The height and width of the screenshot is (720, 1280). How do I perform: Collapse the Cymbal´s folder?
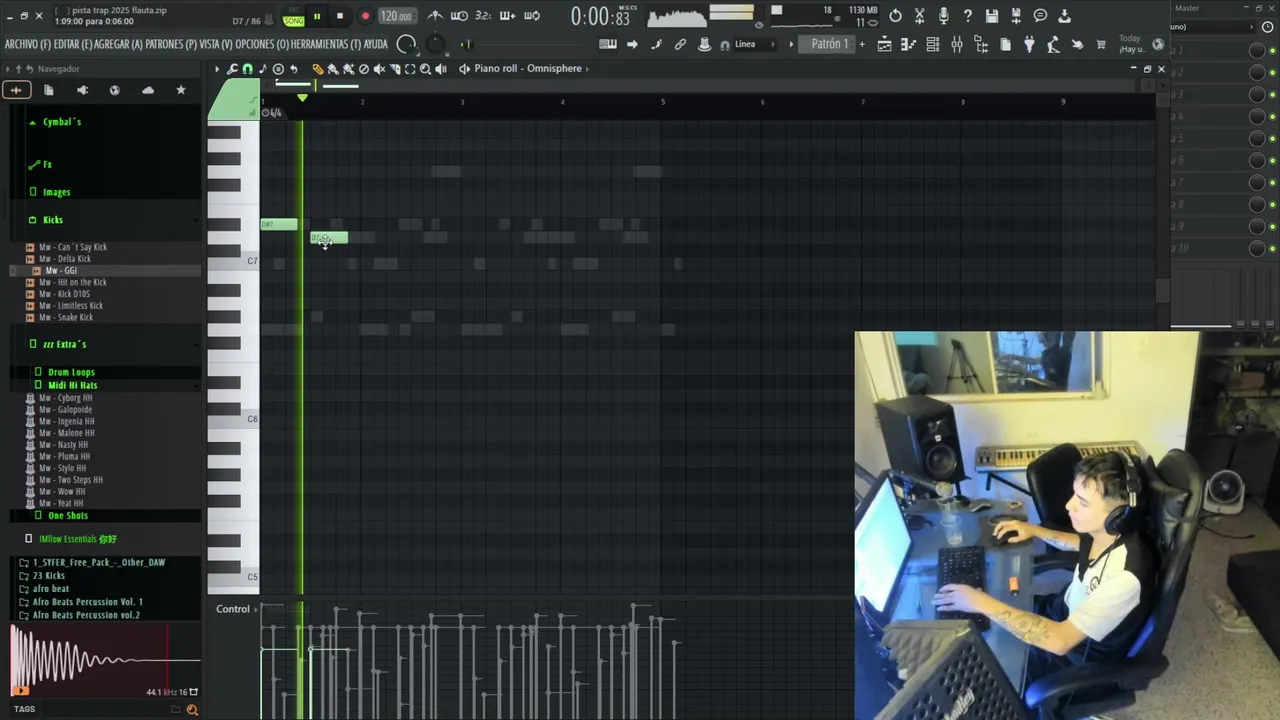coord(62,122)
